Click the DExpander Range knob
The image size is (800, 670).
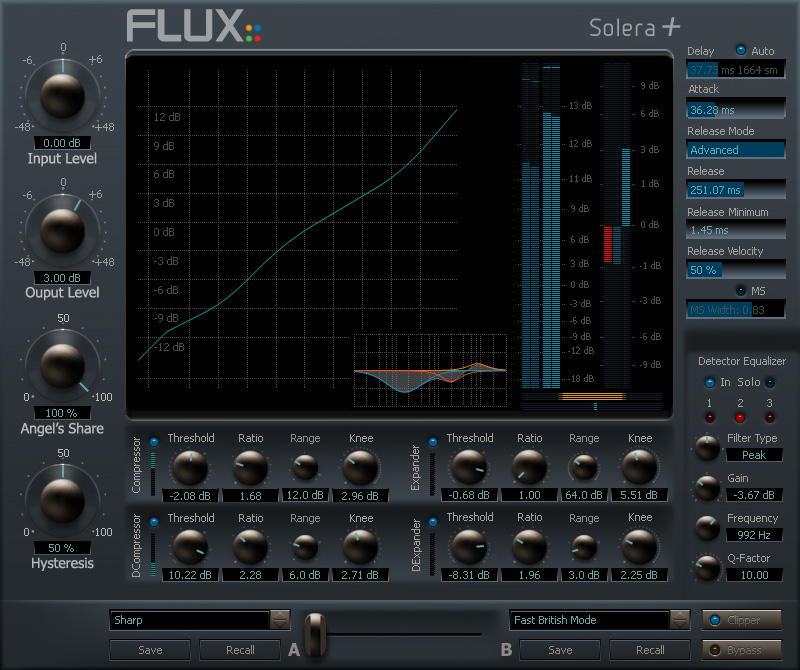click(x=584, y=547)
